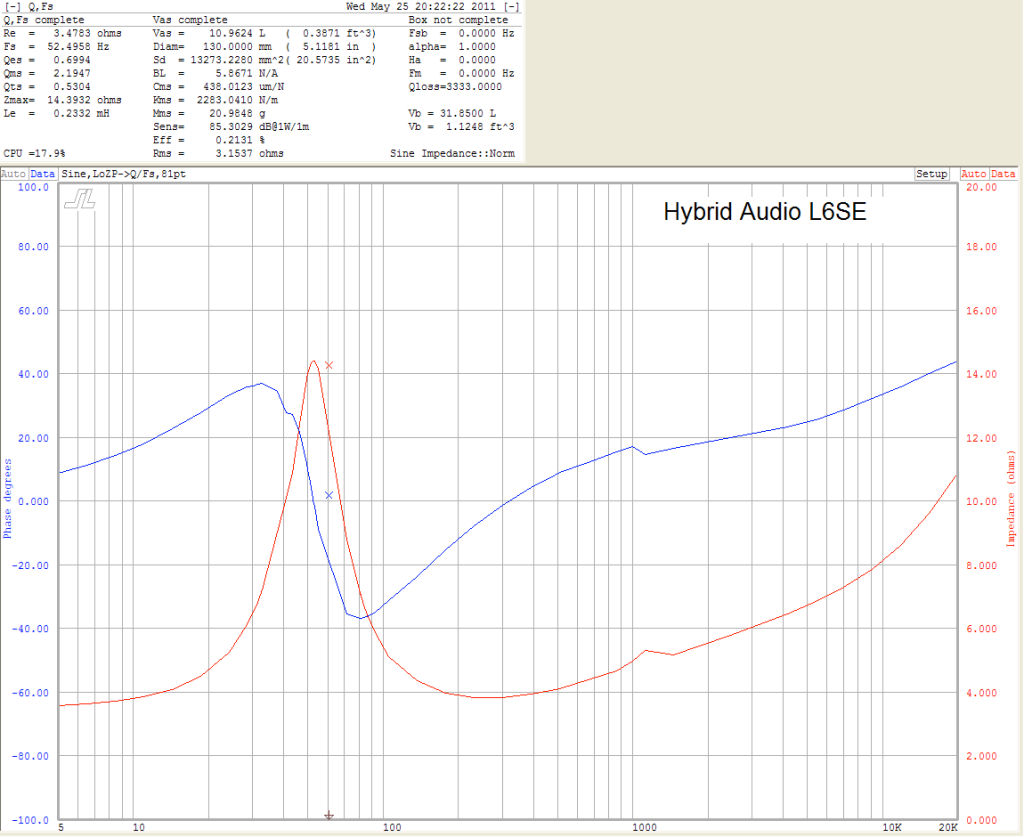Screen dimensions: 1024x837
Task: Select the 'Hybrid Audio L6SE' graph title
Action: click(765, 212)
